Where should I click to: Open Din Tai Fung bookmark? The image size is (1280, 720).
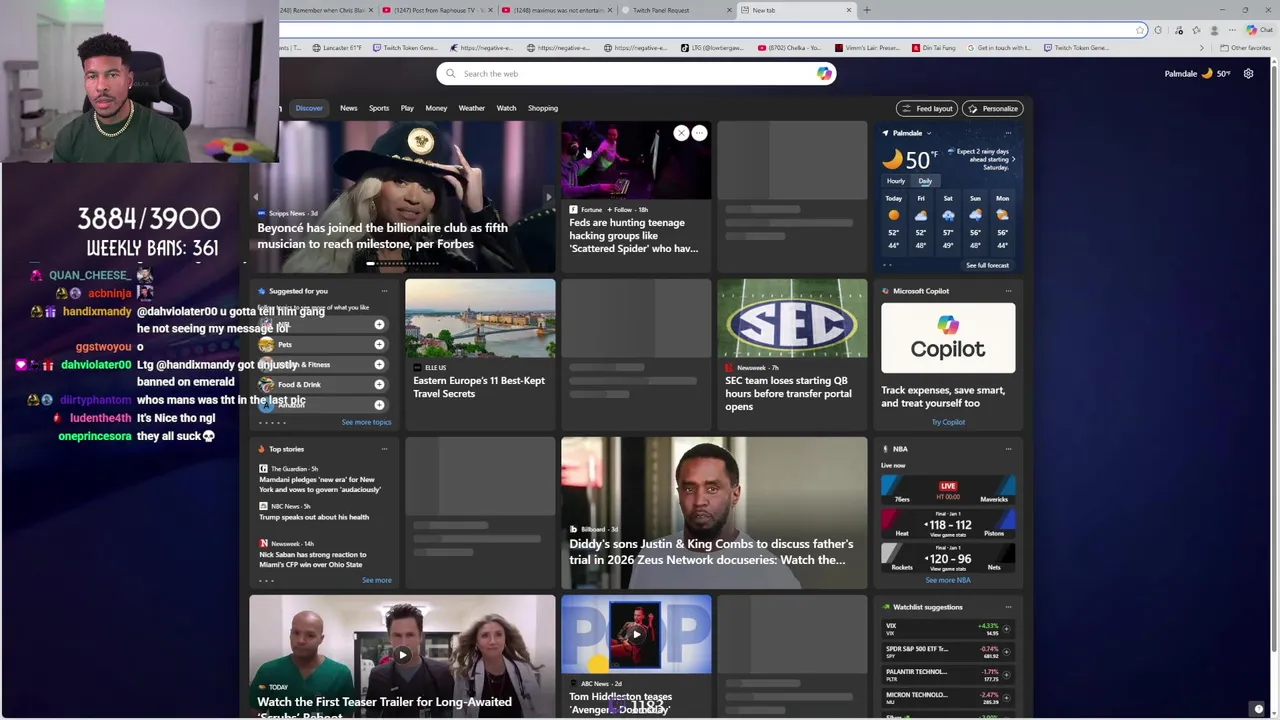click(x=932, y=48)
